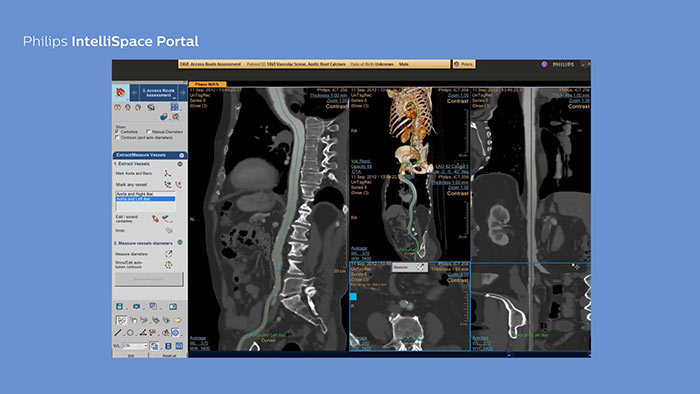Click the blue square marker in axial viewport
The image size is (700, 394).
[x=353, y=296]
